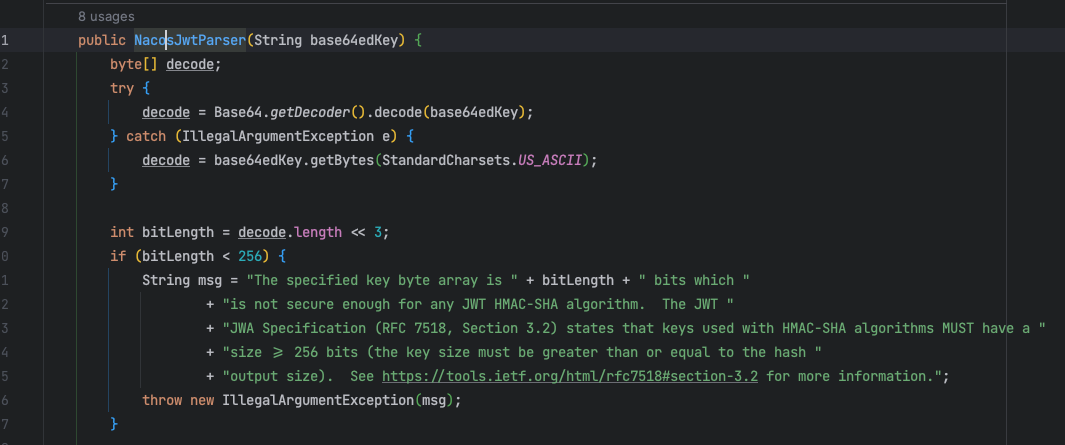Screen dimensions: 1065x445
Task: Click the "public" keyword
Action: coord(102,40)
